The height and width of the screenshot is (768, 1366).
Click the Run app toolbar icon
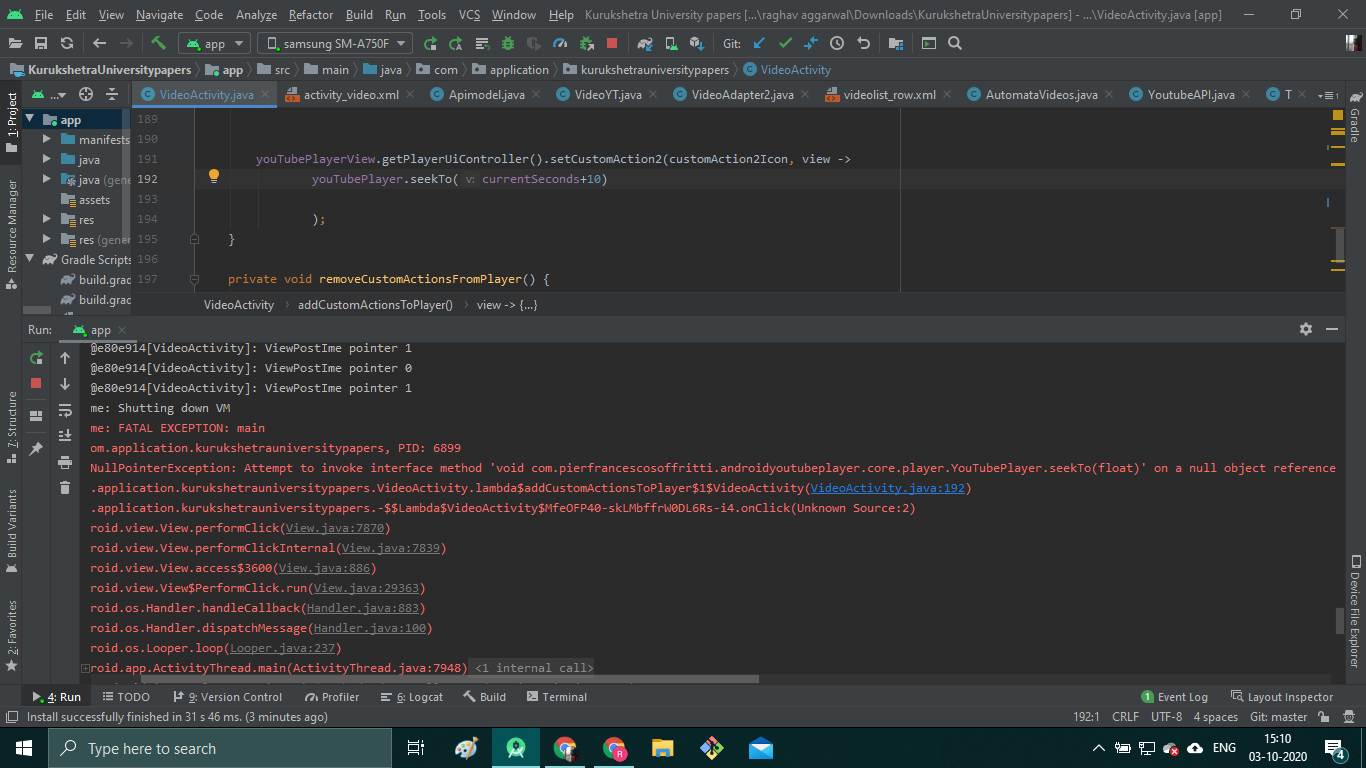[430, 43]
